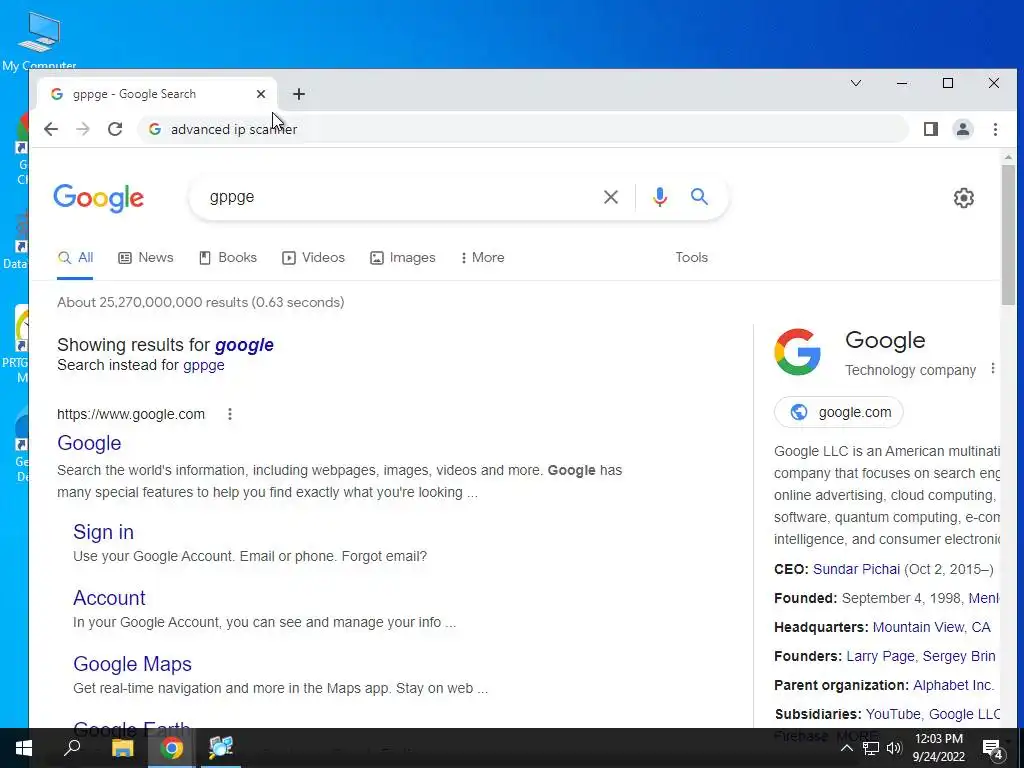This screenshot has width=1024, height=768.
Task: Open the Chrome three-dot menu
Action: pyautogui.click(x=995, y=129)
